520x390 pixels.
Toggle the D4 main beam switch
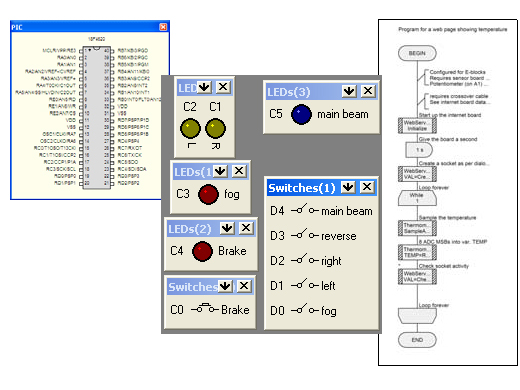coord(305,210)
